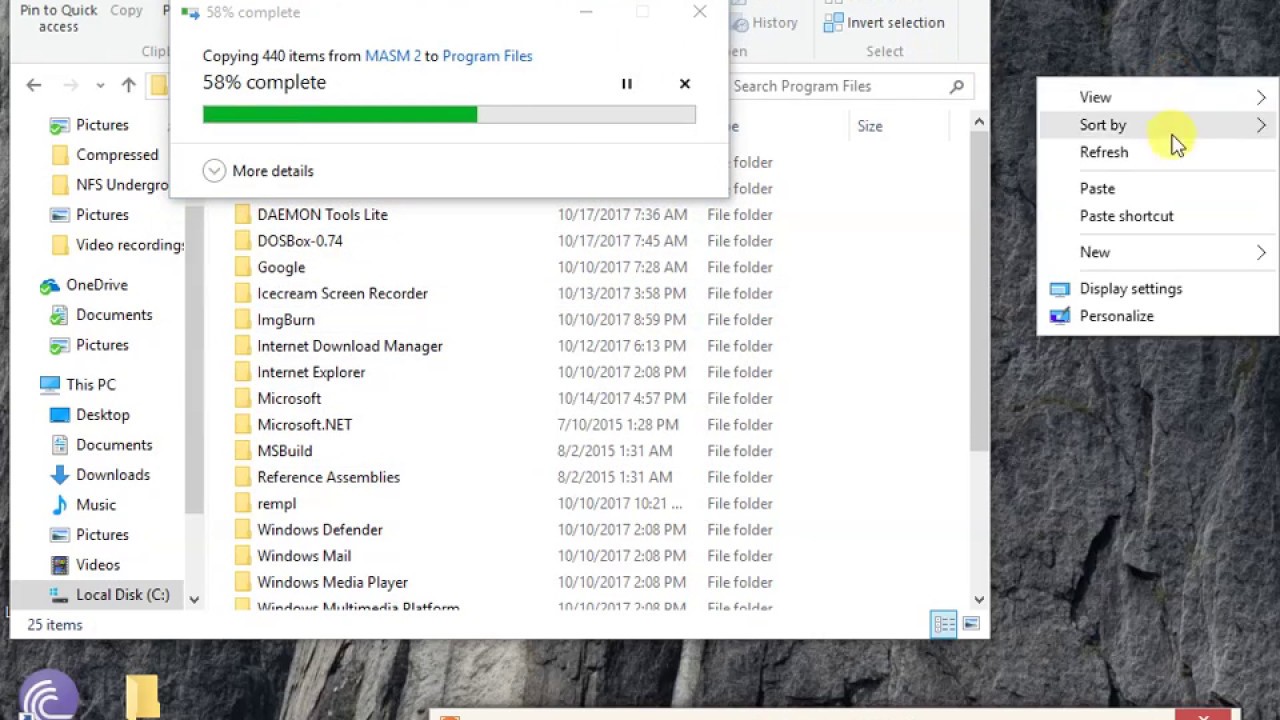Open Desktop under This PC
Viewport: 1280px width, 720px height.
(x=102, y=415)
